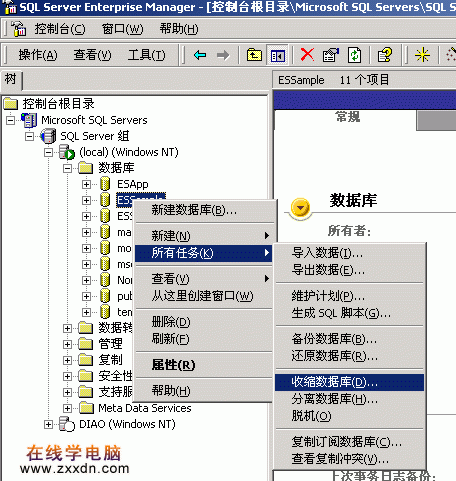
Task: Choose 维护计划(P)... in submenu
Action: coord(349,296)
